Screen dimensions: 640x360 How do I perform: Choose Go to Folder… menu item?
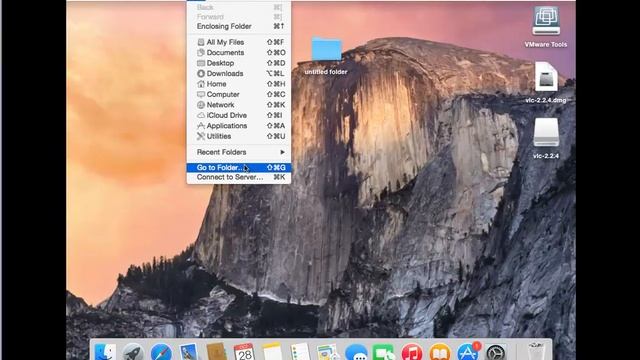[x=239, y=168]
